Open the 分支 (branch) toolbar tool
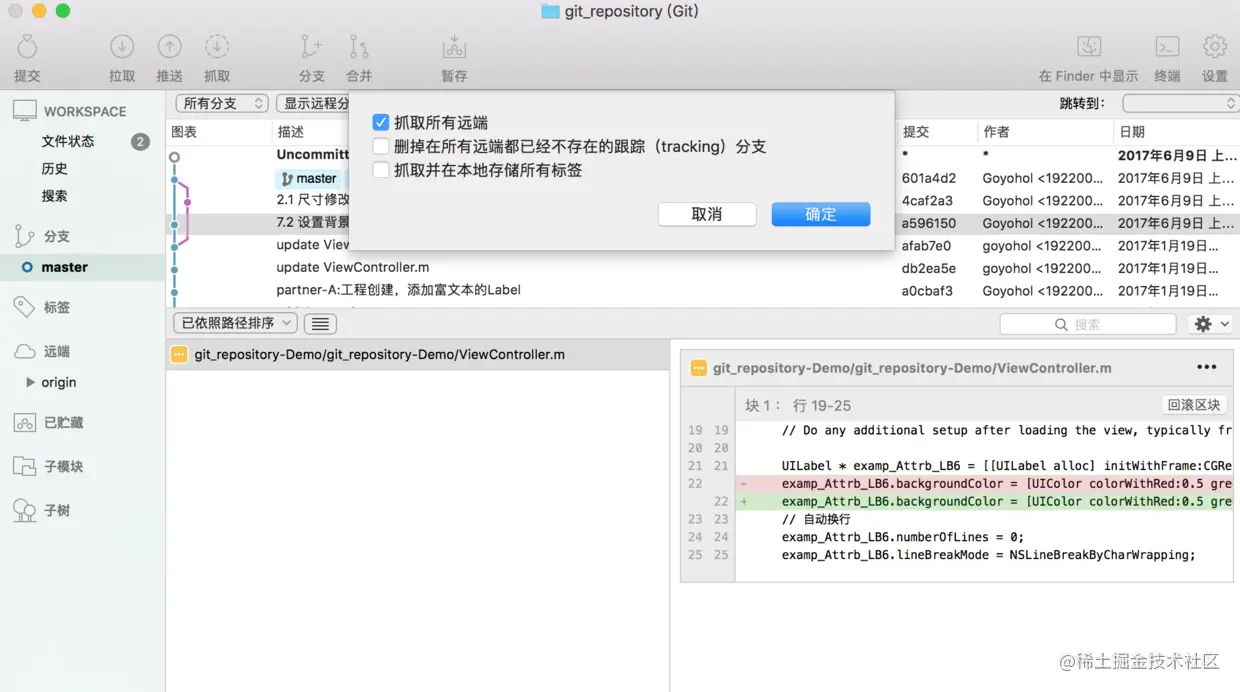This screenshot has height=692, width=1240. [x=311, y=47]
